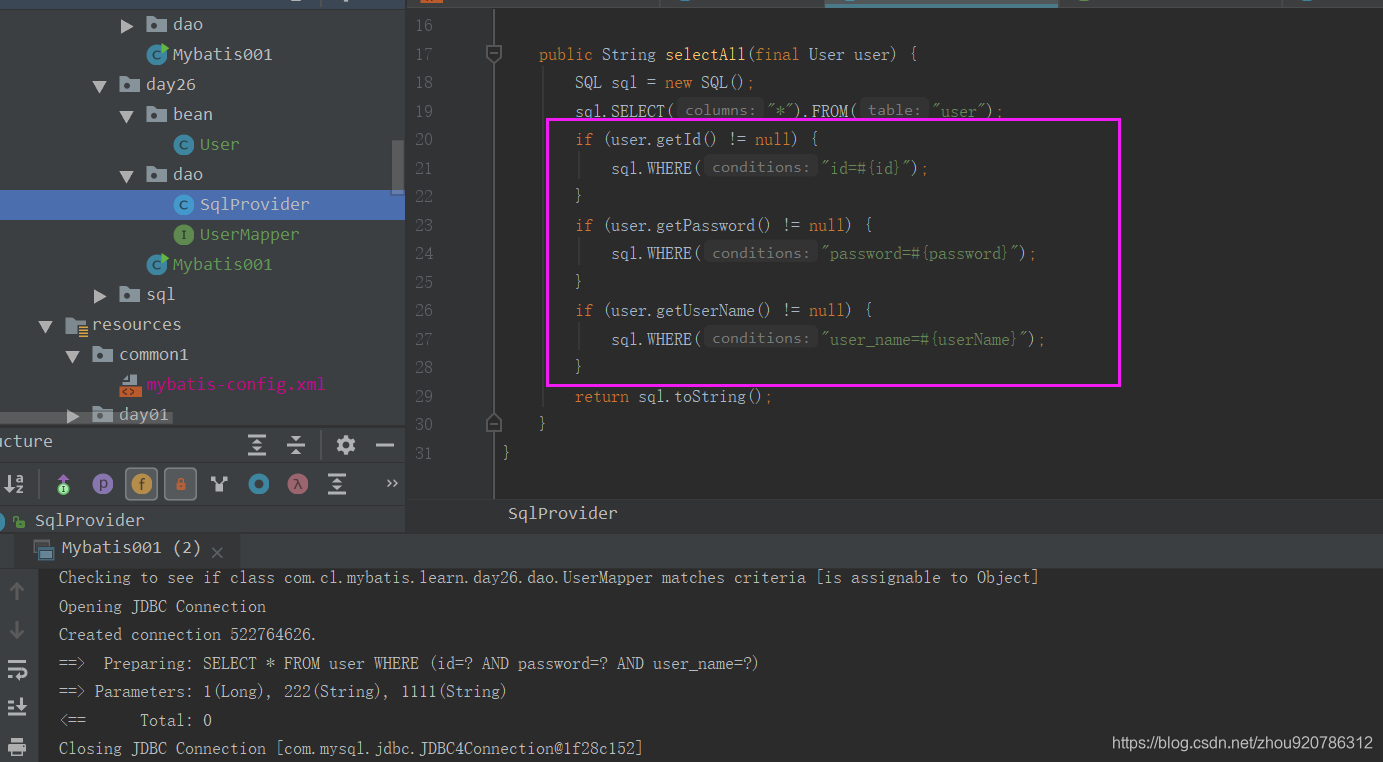Toggle Show Non-Public lock icon
Viewport: 1383px width, 762px height.
tap(180, 485)
